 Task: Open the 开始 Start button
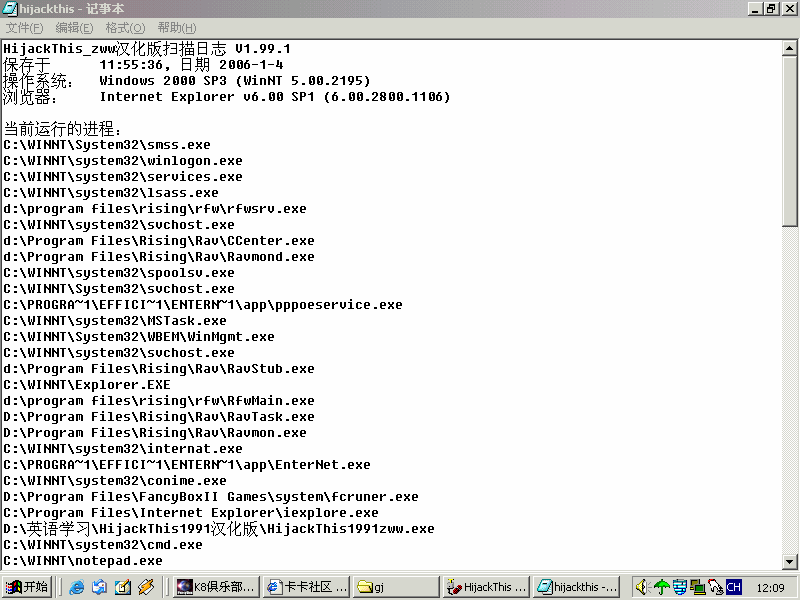pos(27,587)
